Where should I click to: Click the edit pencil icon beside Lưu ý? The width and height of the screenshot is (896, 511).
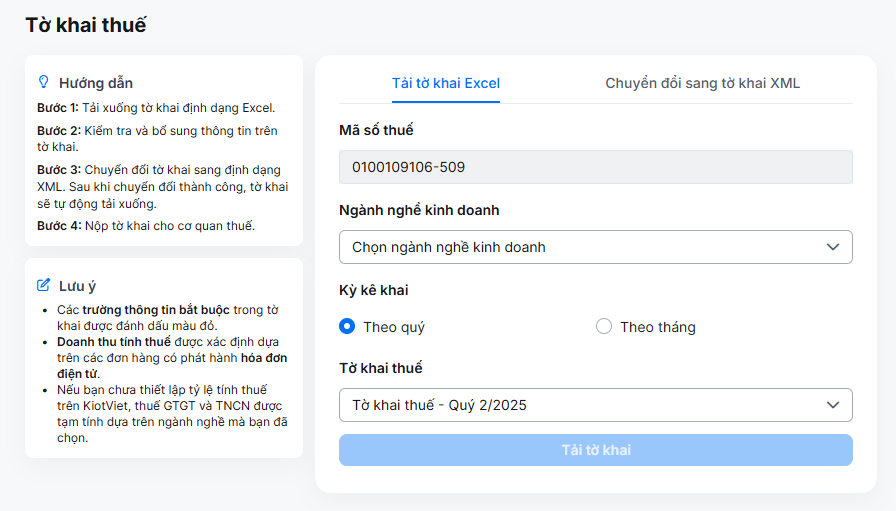coord(43,285)
